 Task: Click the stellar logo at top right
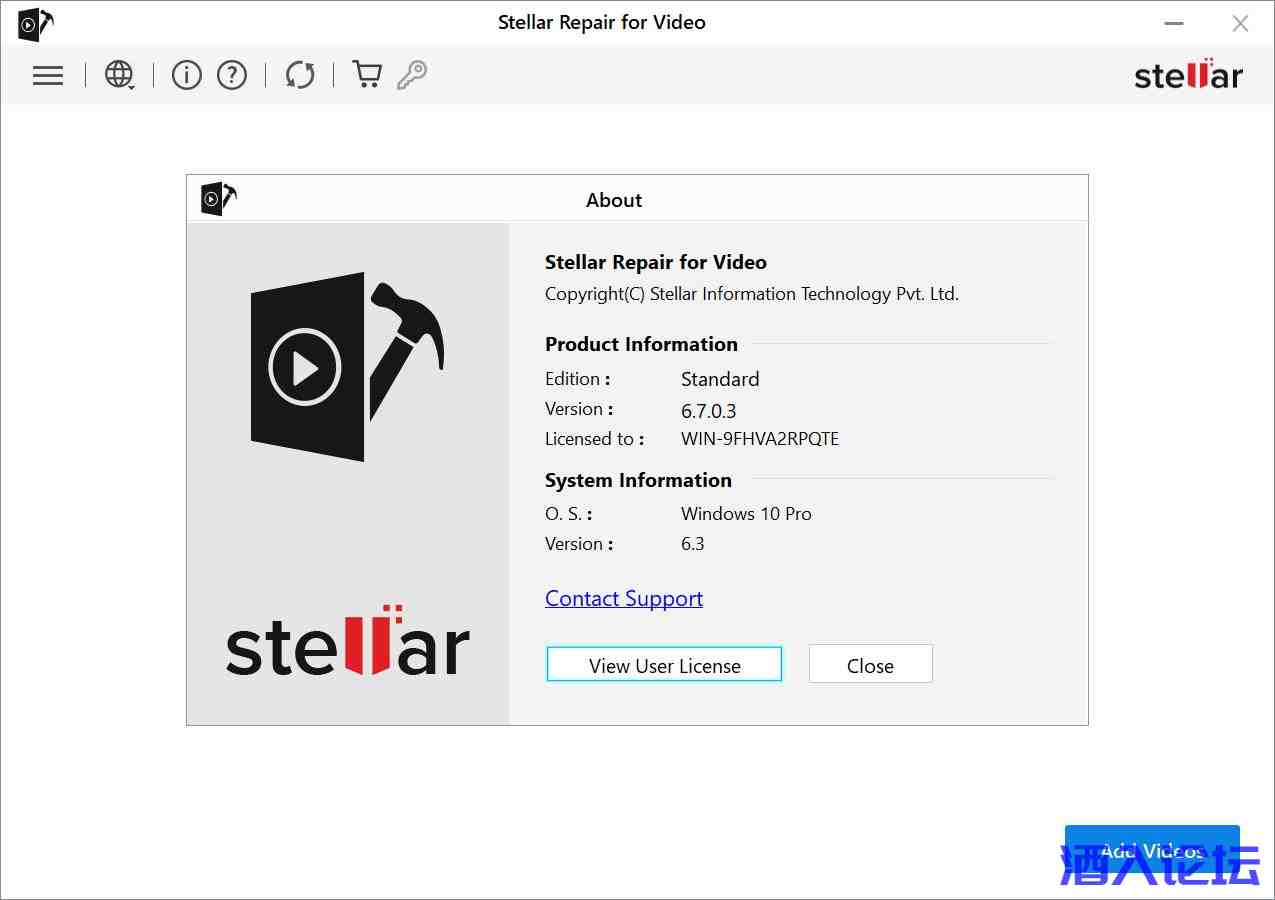[x=1188, y=75]
